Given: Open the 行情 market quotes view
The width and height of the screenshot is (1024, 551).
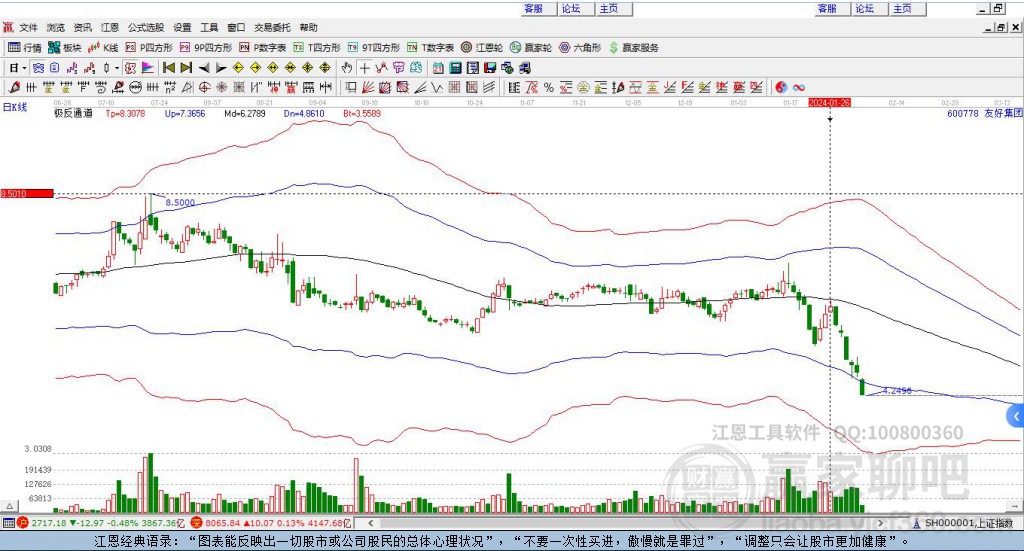Looking at the screenshot, I should pyautogui.click(x=24, y=48).
